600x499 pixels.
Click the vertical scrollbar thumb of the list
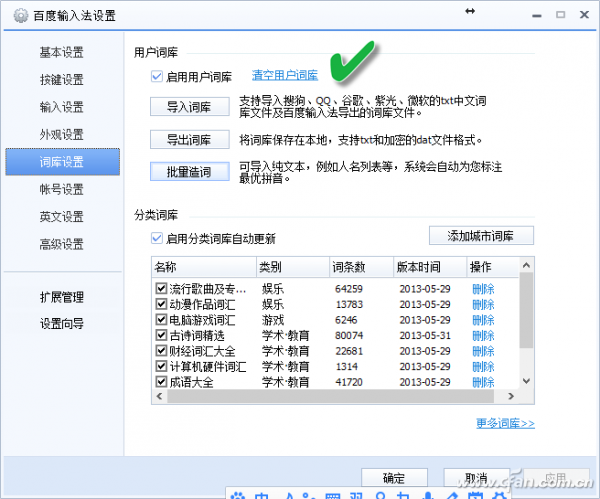pyautogui.click(x=527, y=310)
